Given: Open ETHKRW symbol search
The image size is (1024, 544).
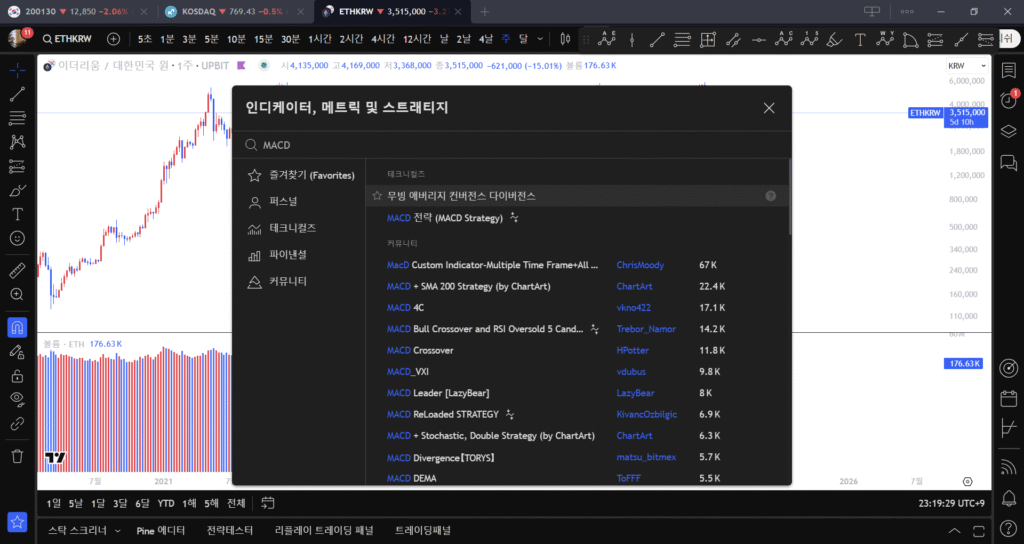Looking at the screenshot, I should pyautogui.click(x=67, y=39).
